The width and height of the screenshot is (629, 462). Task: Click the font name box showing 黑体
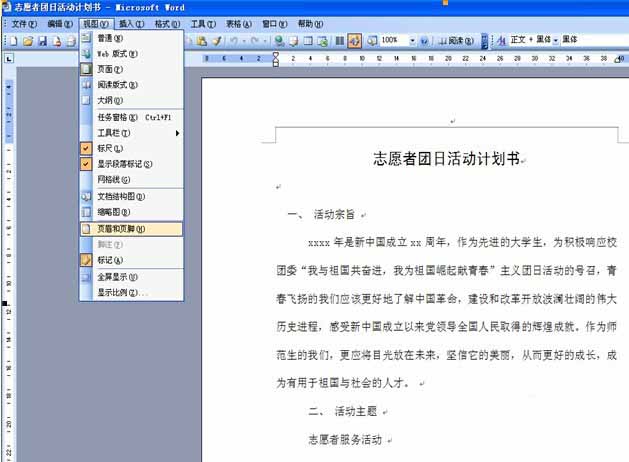pos(594,39)
